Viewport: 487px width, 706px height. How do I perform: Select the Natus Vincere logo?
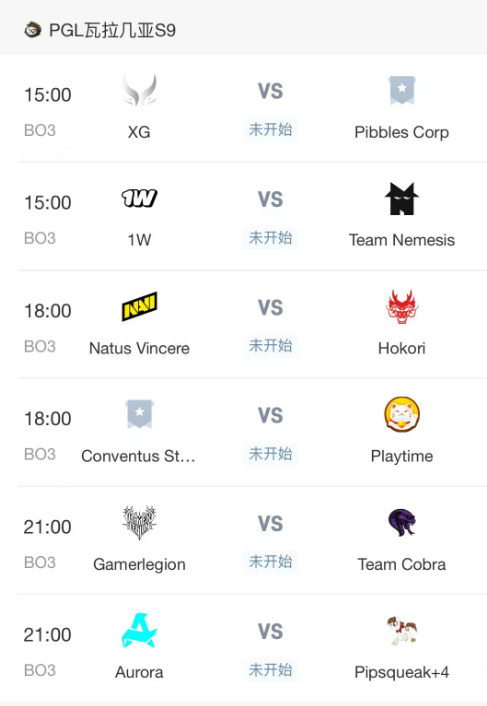[x=140, y=307]
